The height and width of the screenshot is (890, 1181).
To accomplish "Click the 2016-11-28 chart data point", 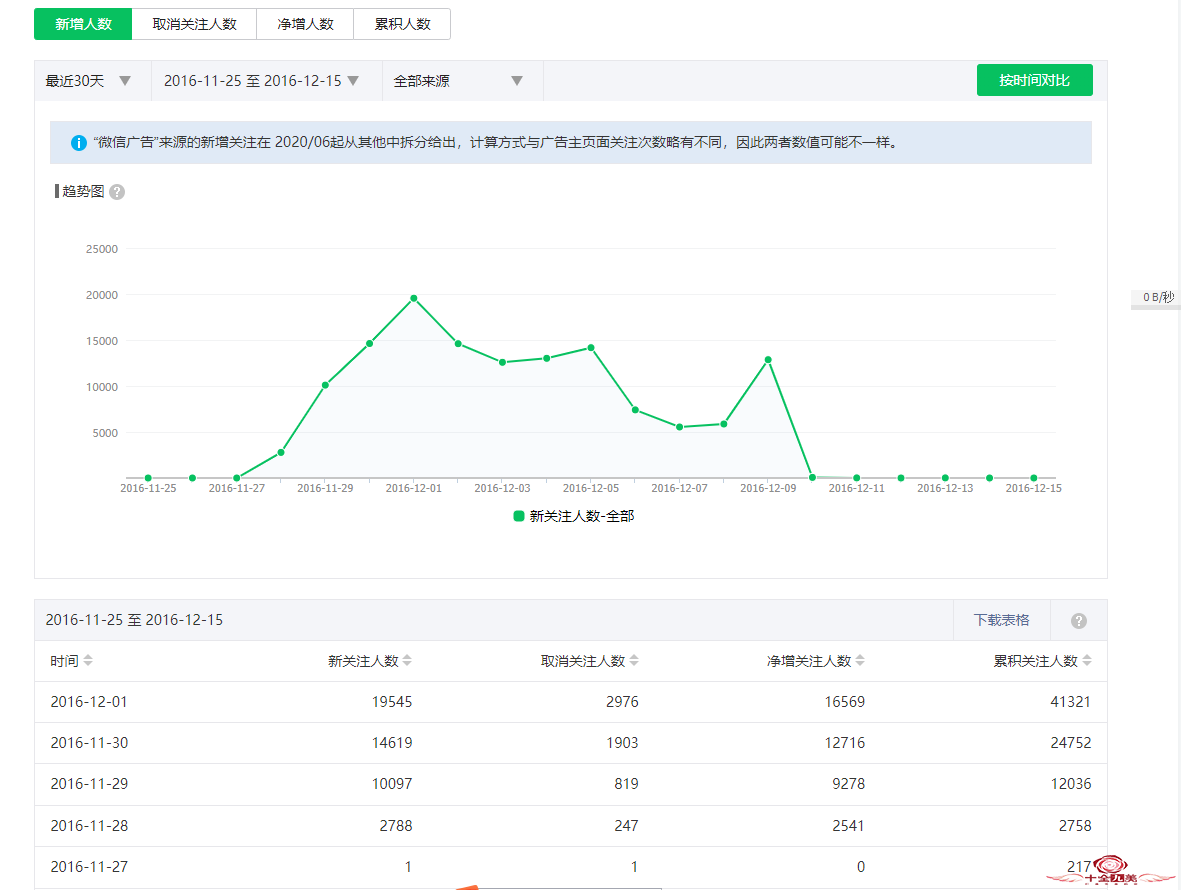I will pyautogui.click(x=281, y=453).
